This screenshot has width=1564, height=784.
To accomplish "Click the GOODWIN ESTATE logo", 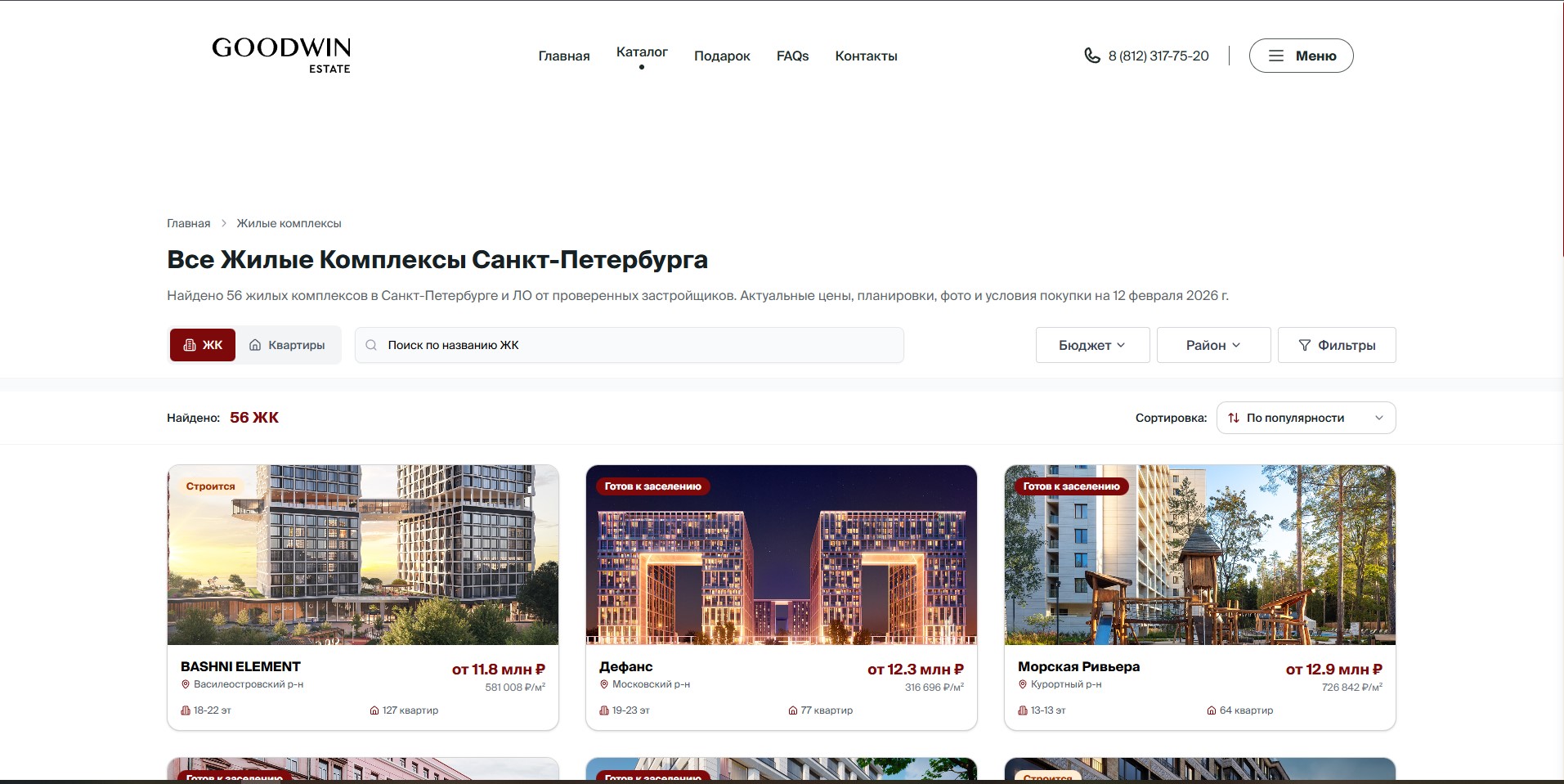I will pos(281,55).
